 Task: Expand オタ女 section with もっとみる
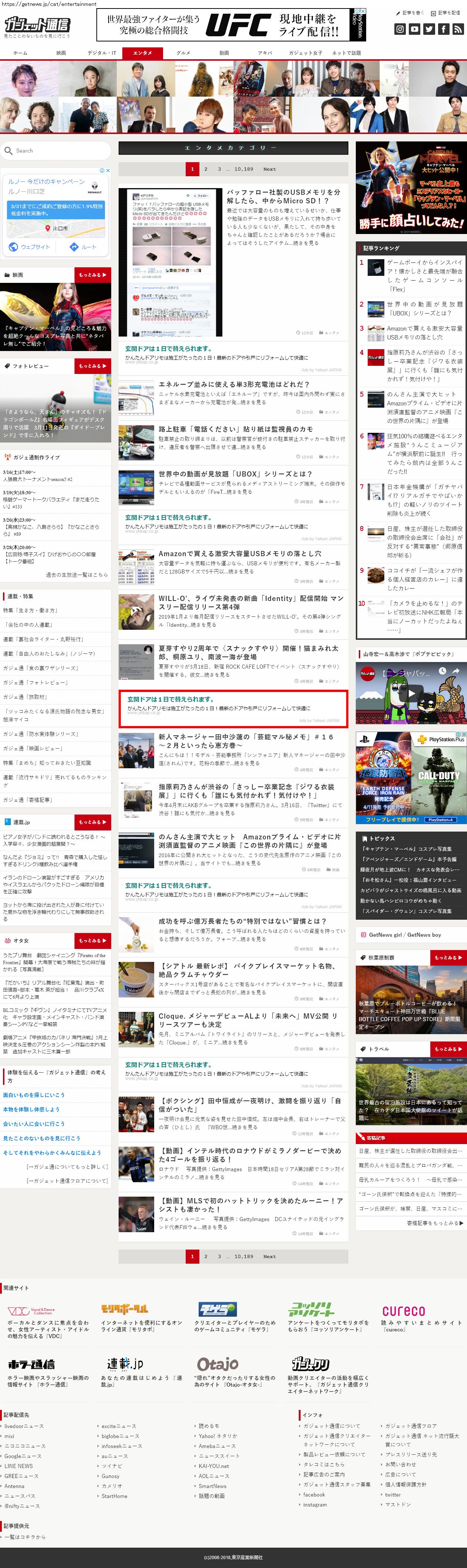pyautogui.click(x=92, y=940)
